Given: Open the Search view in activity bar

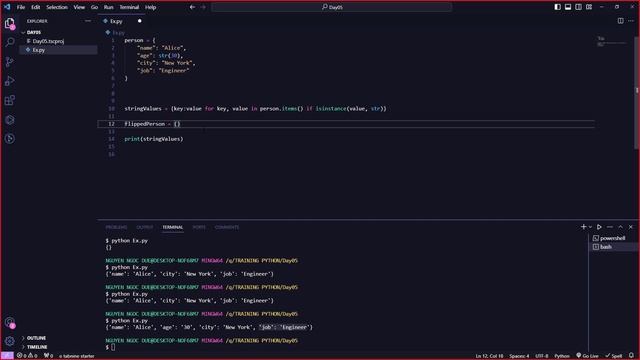Looking at the screenshot, I should tap(10, 42).
